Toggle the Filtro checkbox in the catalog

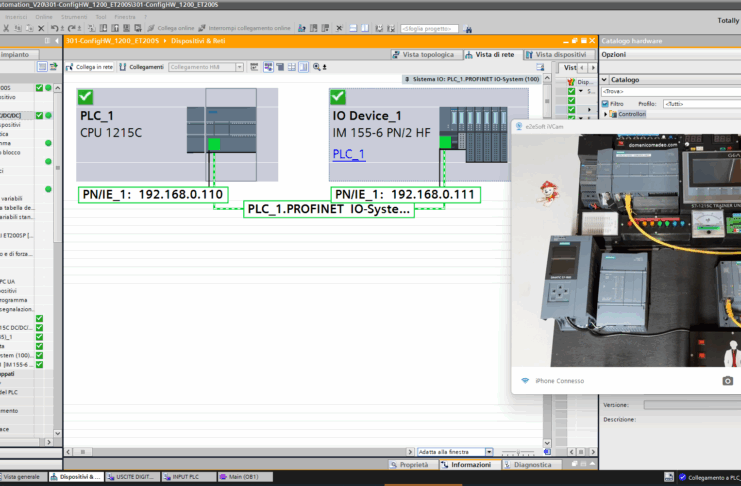coord(605,103)
